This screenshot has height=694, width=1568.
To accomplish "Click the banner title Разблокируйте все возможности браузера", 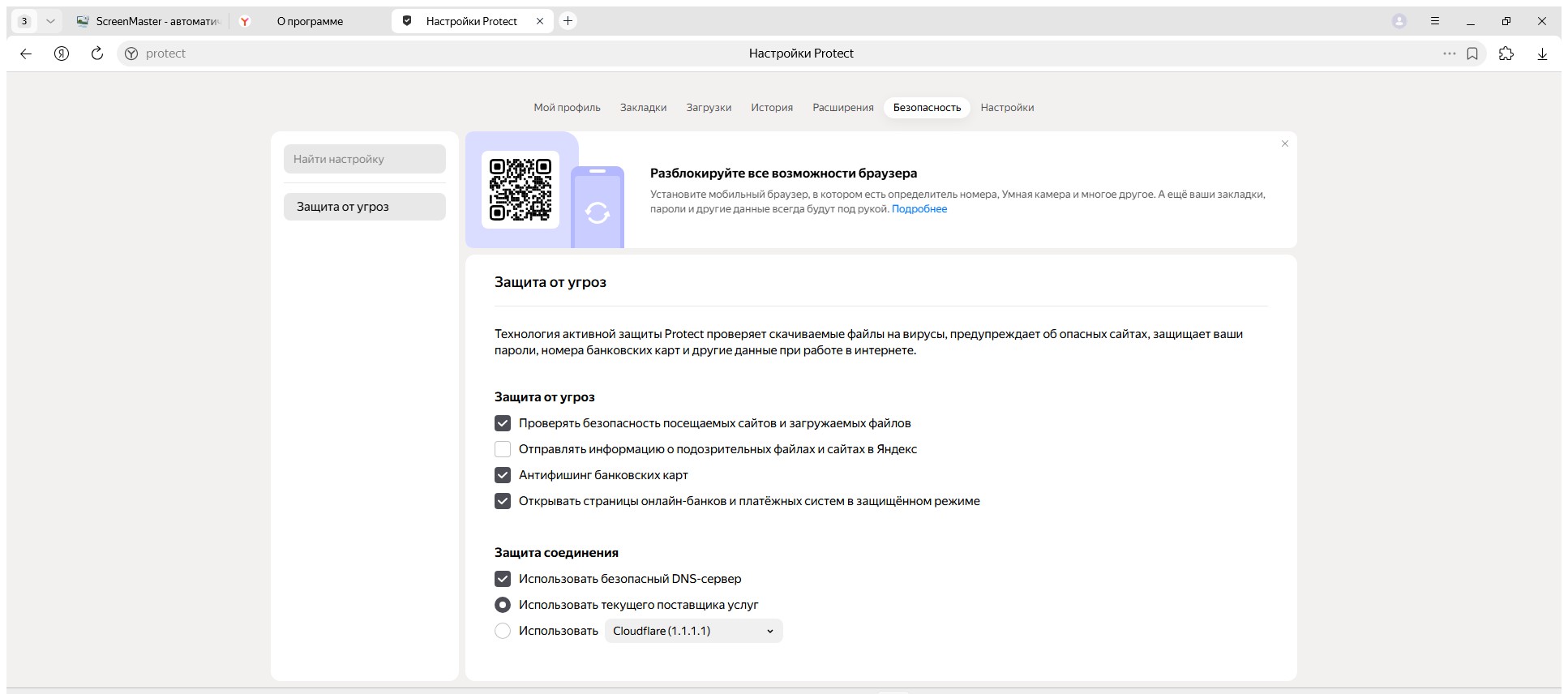I will point(784,173).
